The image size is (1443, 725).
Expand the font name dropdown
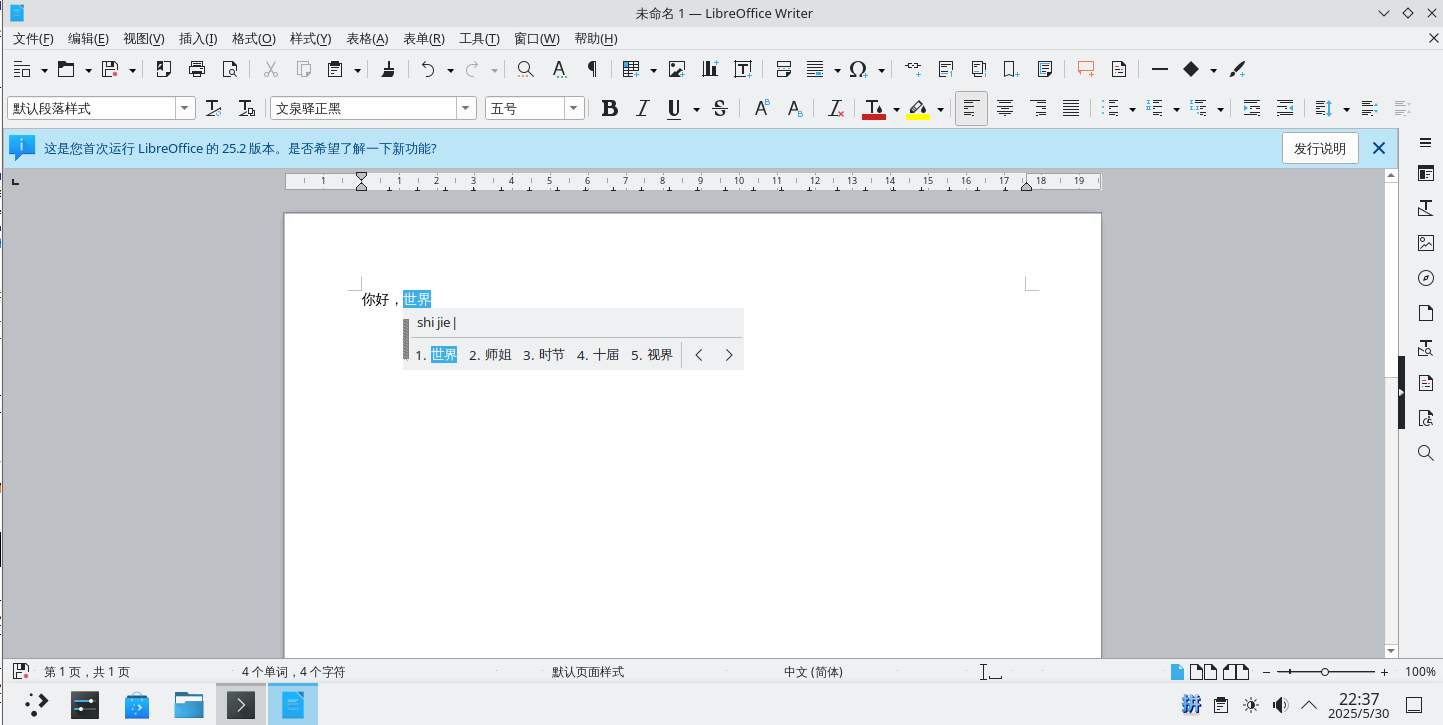point(466,108)
